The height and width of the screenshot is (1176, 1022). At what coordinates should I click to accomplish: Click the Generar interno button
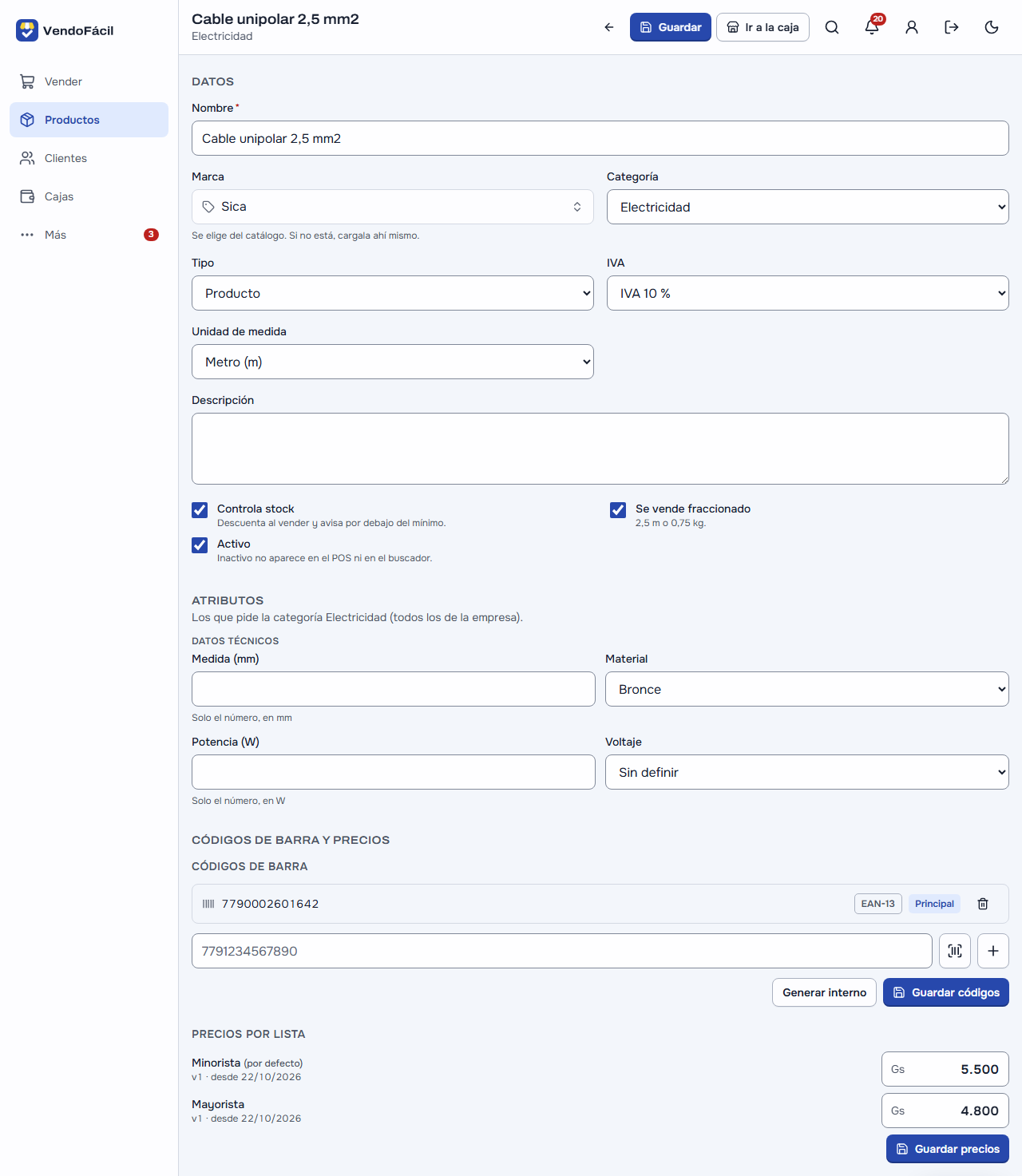(x=824, y=992)
